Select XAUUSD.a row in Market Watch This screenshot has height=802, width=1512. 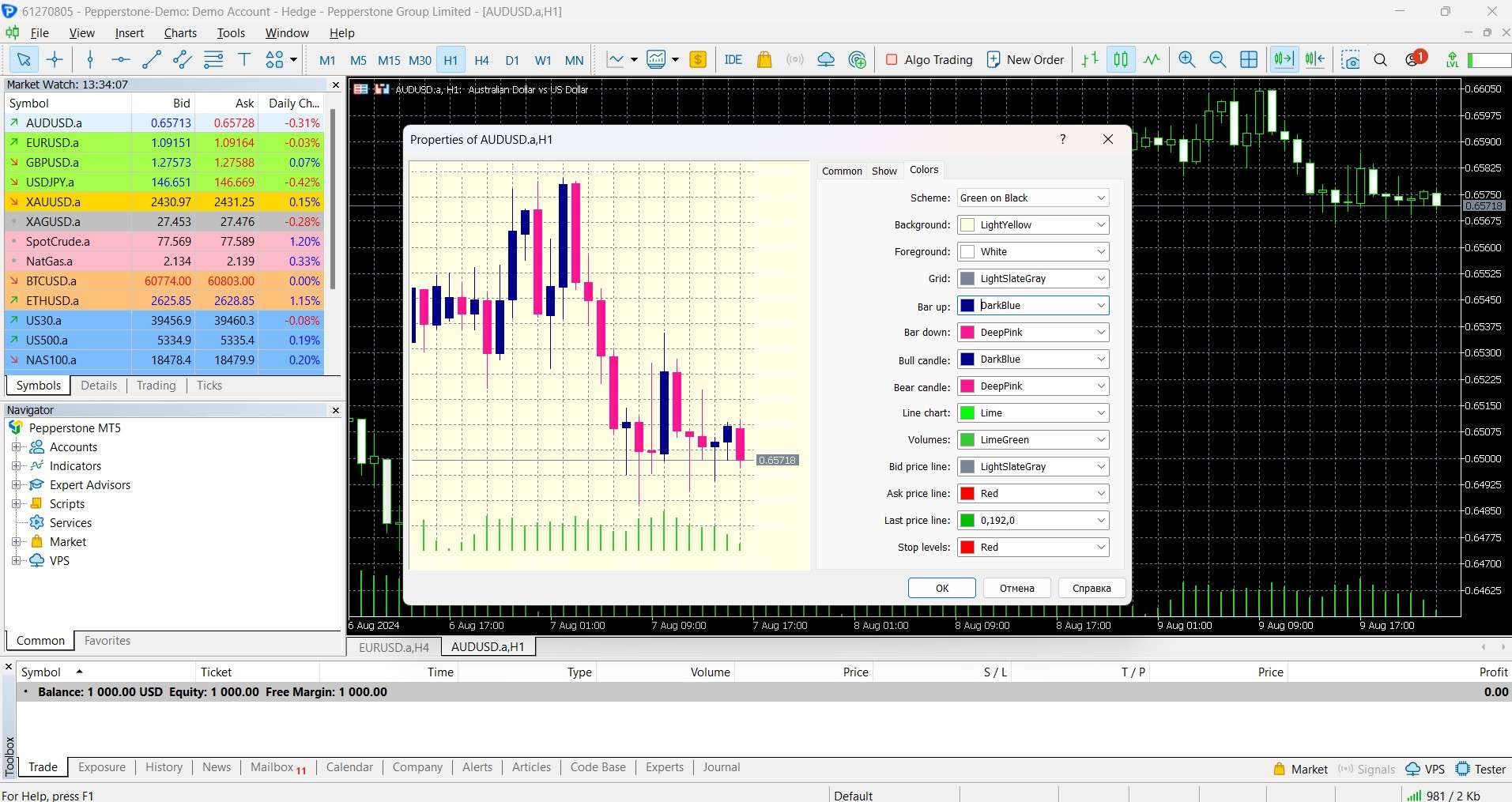[x=164, y=202]
